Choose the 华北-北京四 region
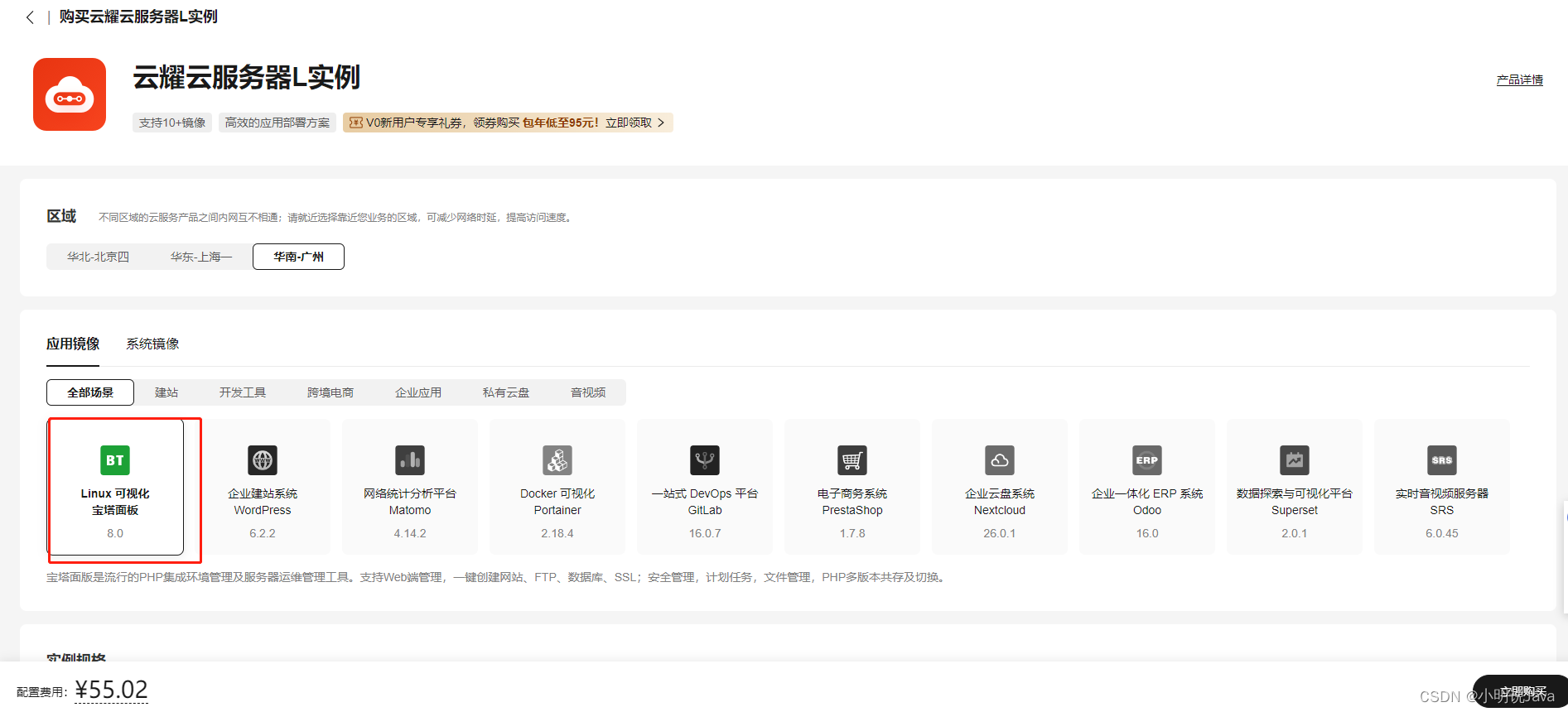 98,257
